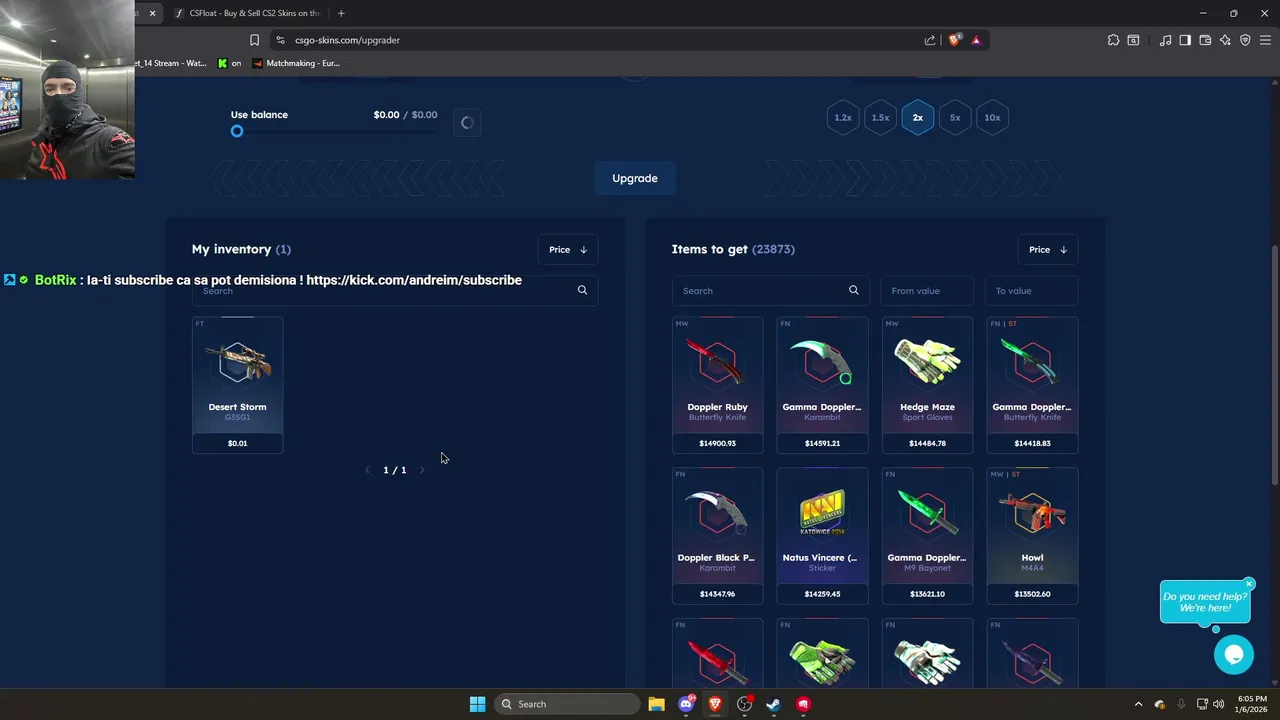The height and width of the screenshot is (720, 1280).
Task: Select the Hedge Maze Sport Gloves
Action: click(927, 385)
